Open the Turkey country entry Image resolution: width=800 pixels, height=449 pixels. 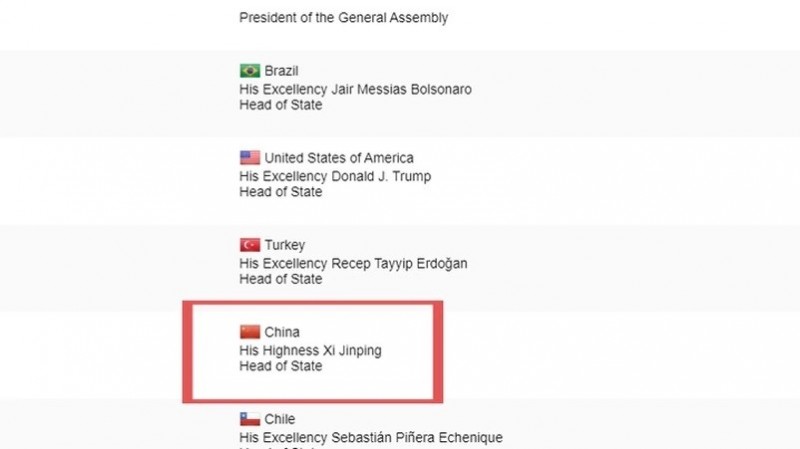point(285,245)
